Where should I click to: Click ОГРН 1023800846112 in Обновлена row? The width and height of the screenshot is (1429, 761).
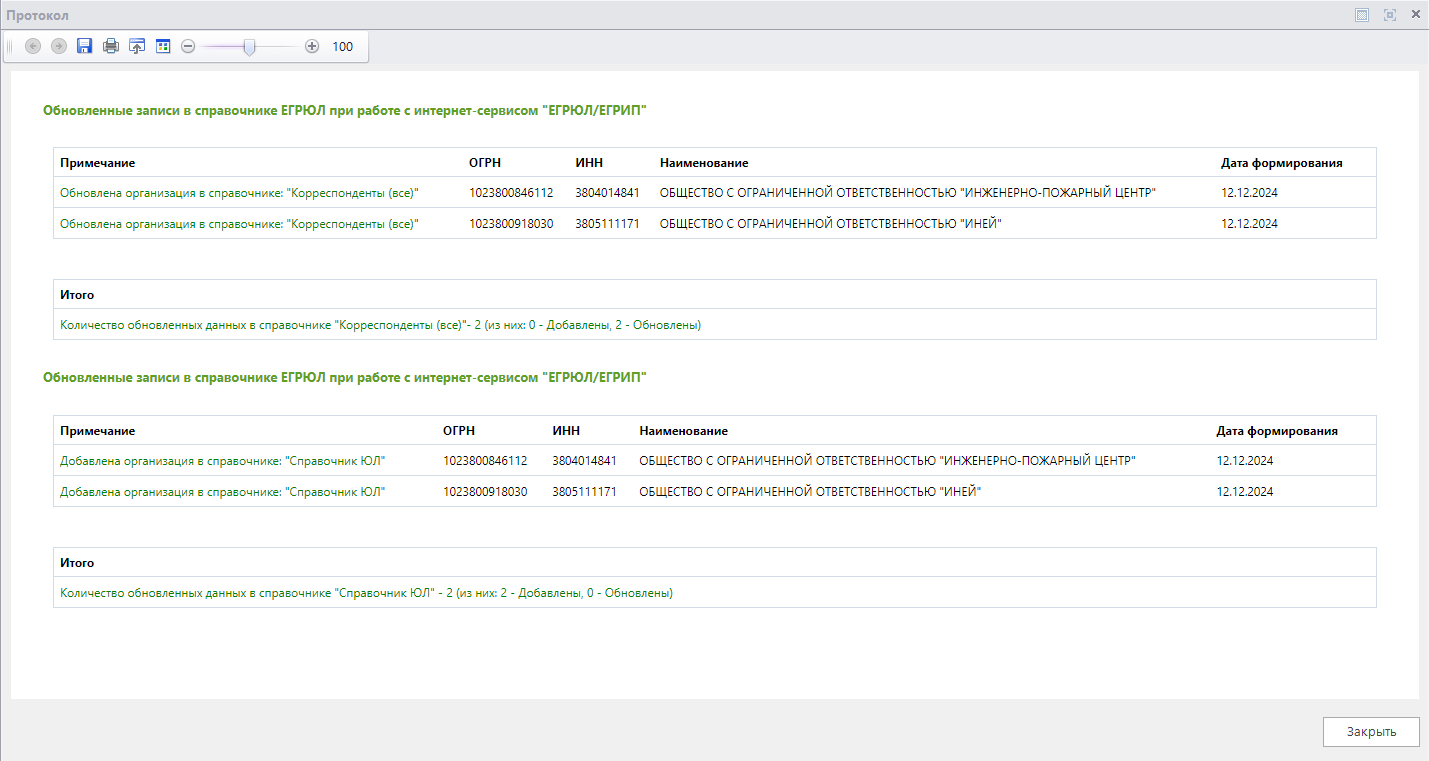(511, 193)
